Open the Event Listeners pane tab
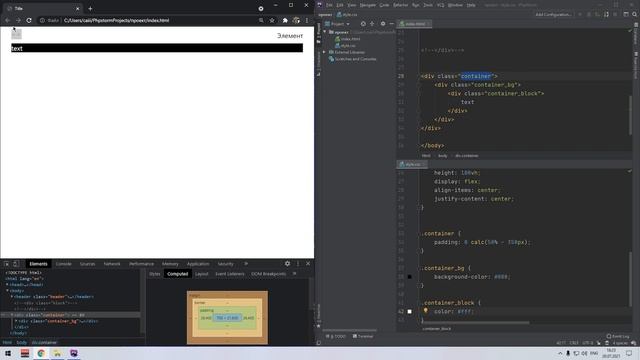 (230, 274)
